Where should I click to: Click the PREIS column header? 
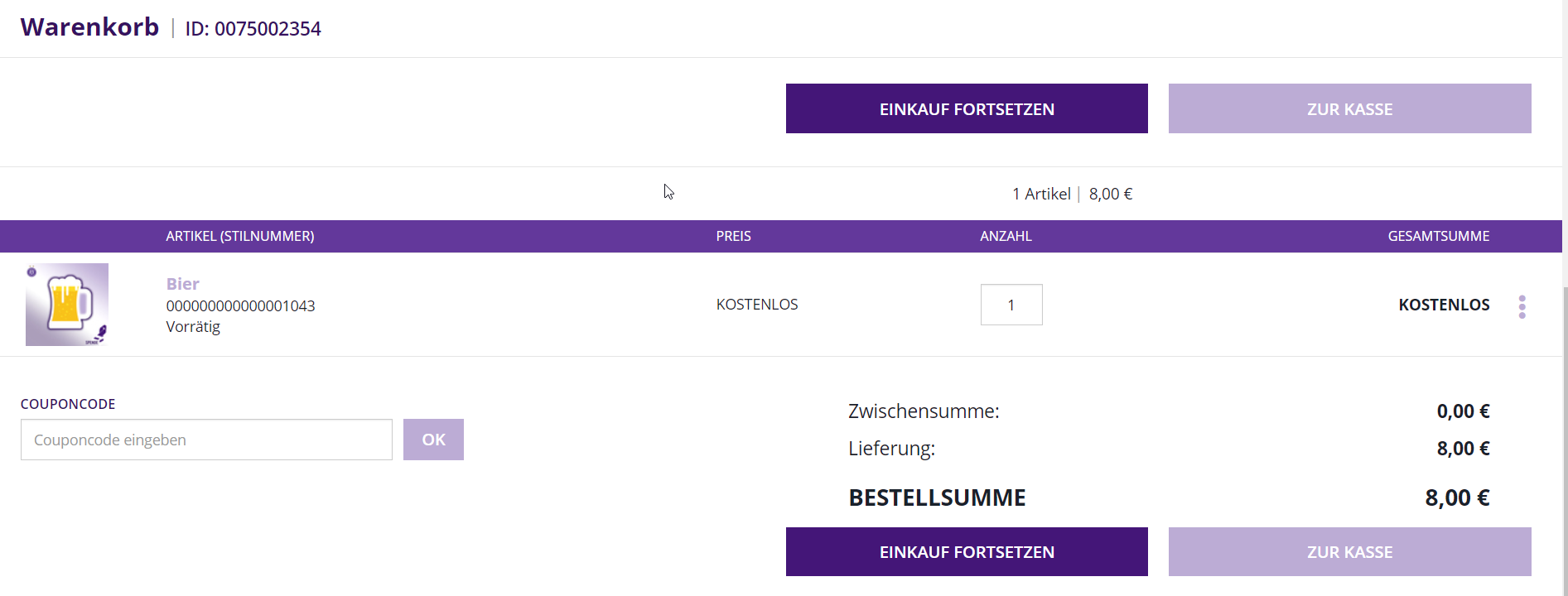pos(734,236)
